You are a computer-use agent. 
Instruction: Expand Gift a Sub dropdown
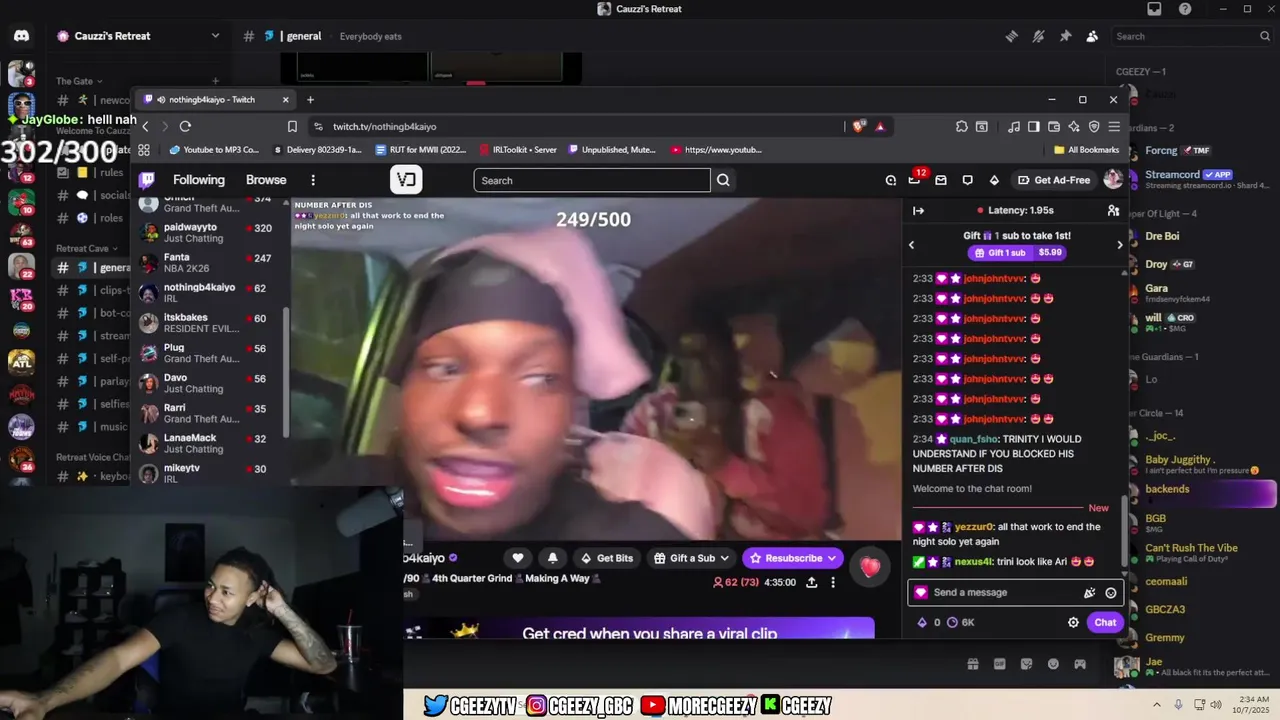tap(692, 558)
